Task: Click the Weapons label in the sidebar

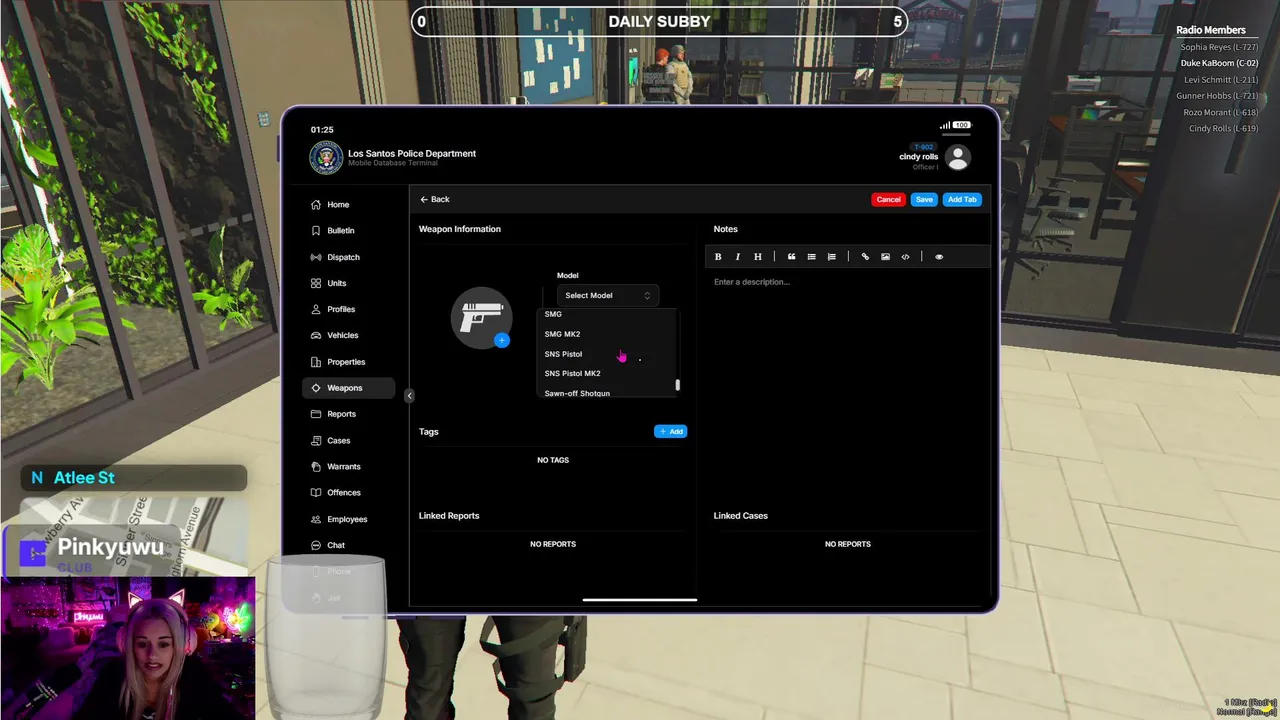Action: (344, 388)
